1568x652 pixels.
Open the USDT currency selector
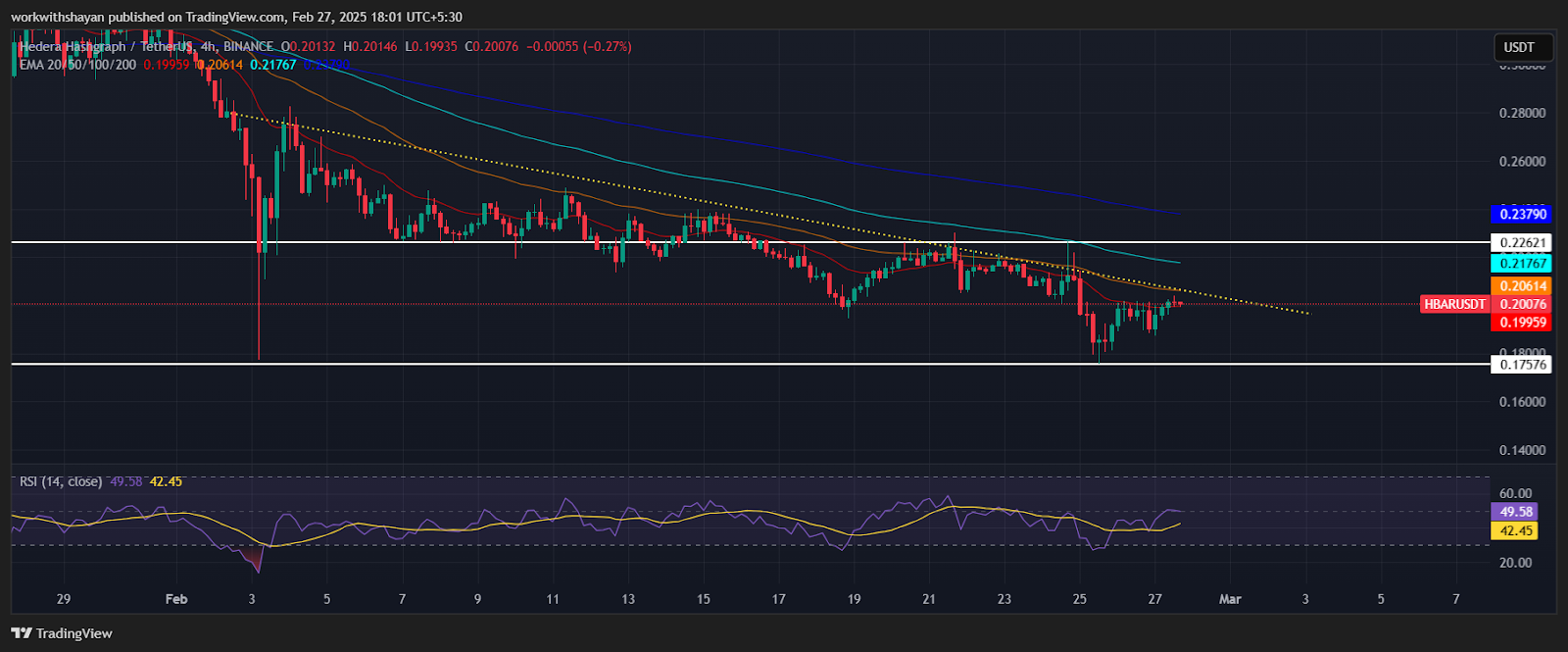[1519, 47]
